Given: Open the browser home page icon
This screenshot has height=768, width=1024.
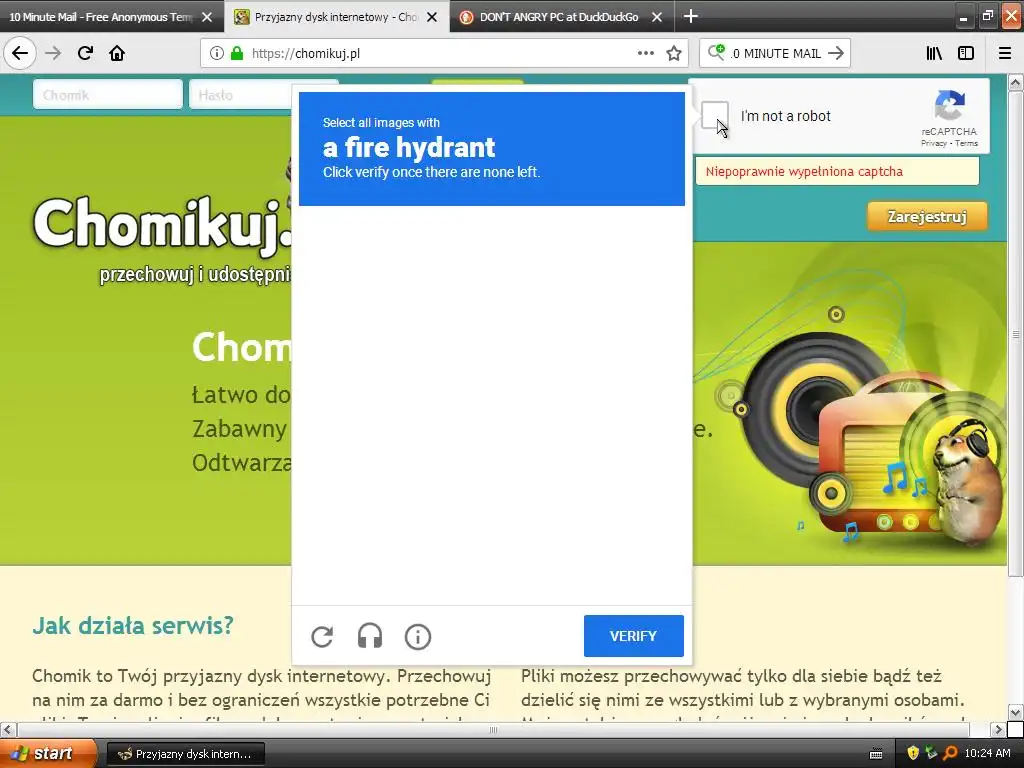Looking at the screenshot, I should 117,53.
